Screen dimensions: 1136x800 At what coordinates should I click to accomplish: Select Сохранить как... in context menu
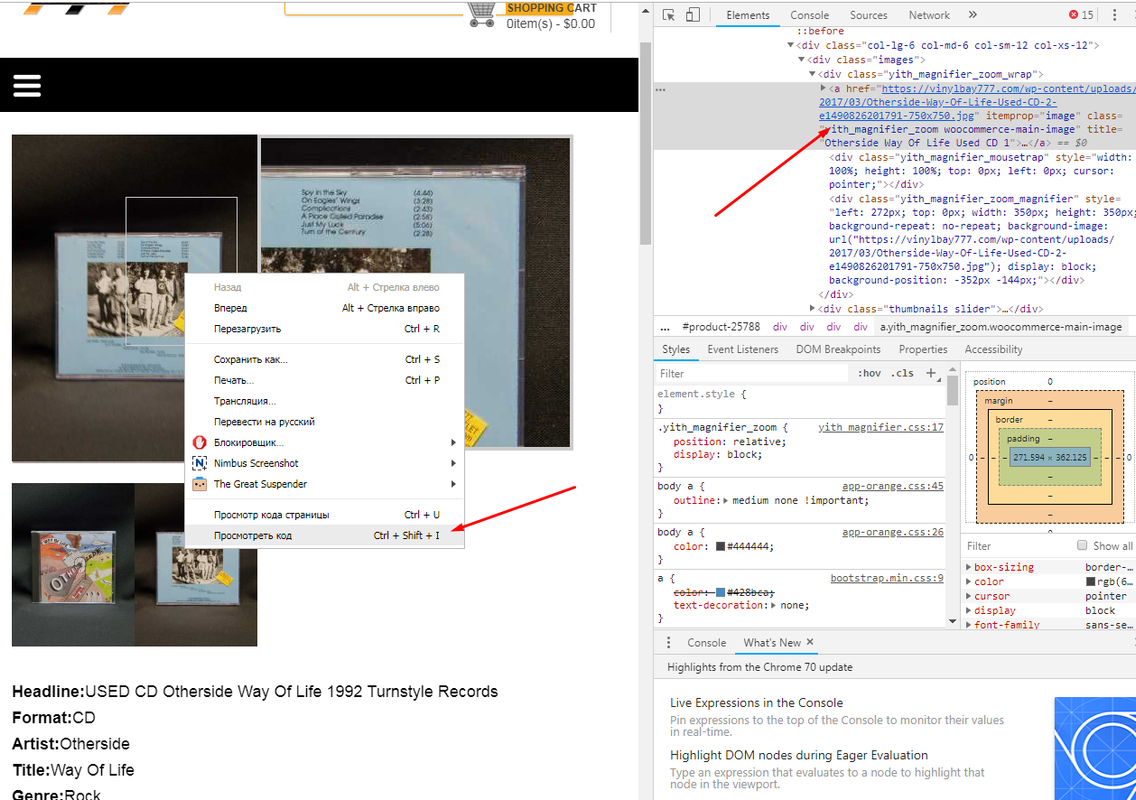tap(325, 359)
